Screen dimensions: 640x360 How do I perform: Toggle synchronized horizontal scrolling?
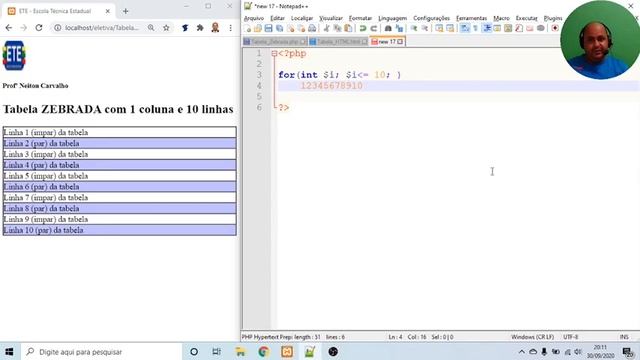pyautogui.click(x=450, y=28)
